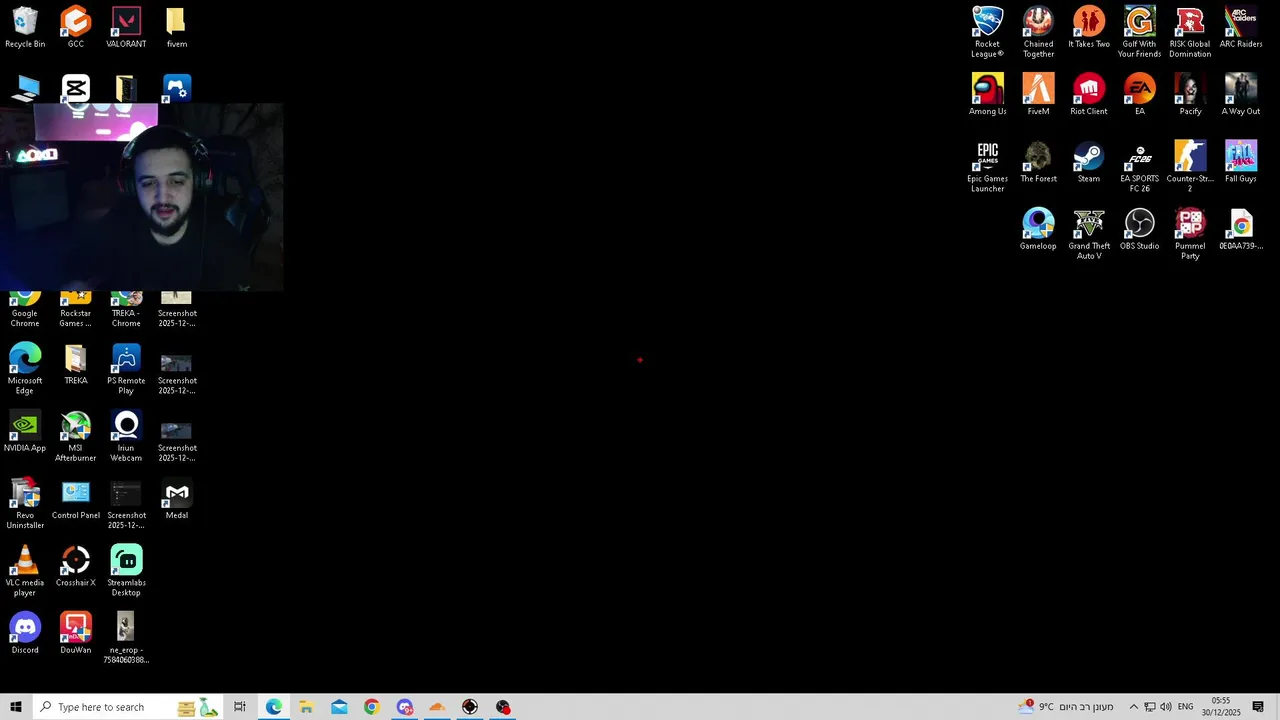Launch the Revo Uninstaller shortcut
The image size is (1280, 720).
25,503
